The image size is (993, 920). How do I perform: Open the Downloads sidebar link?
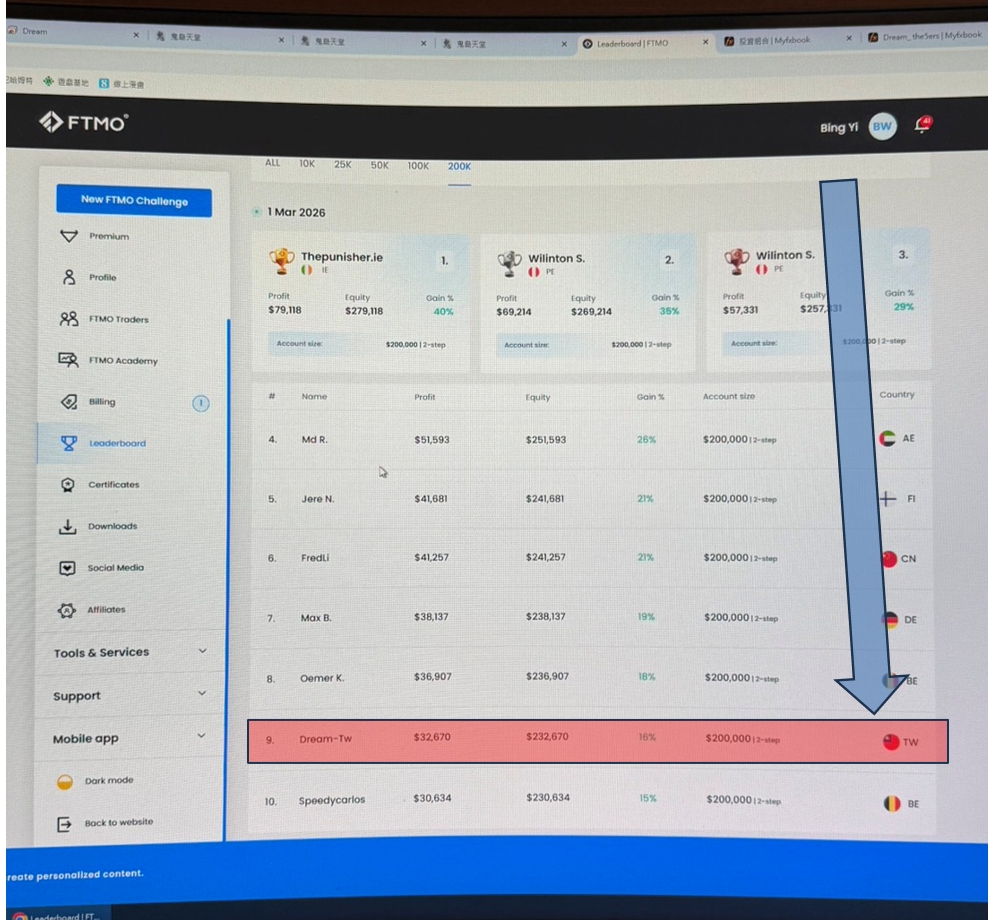click(x=112, y=526)
